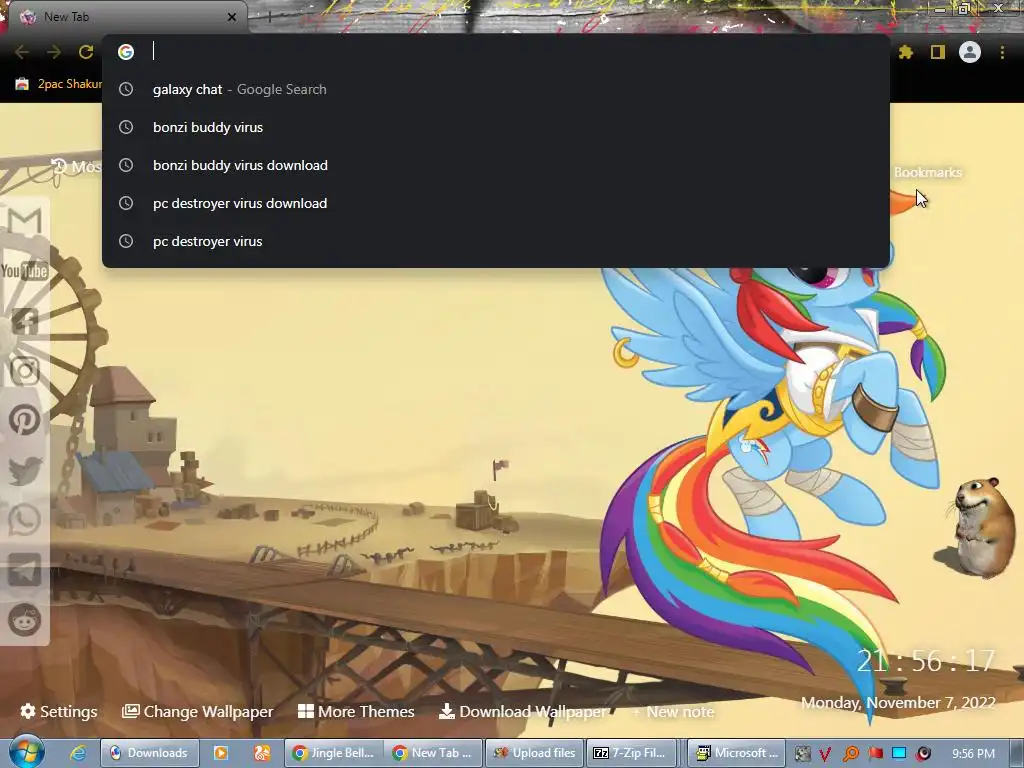The image size is (1024, 768).
Task: Open the YouTube sidebar shortcut
Action: [25, 270]
